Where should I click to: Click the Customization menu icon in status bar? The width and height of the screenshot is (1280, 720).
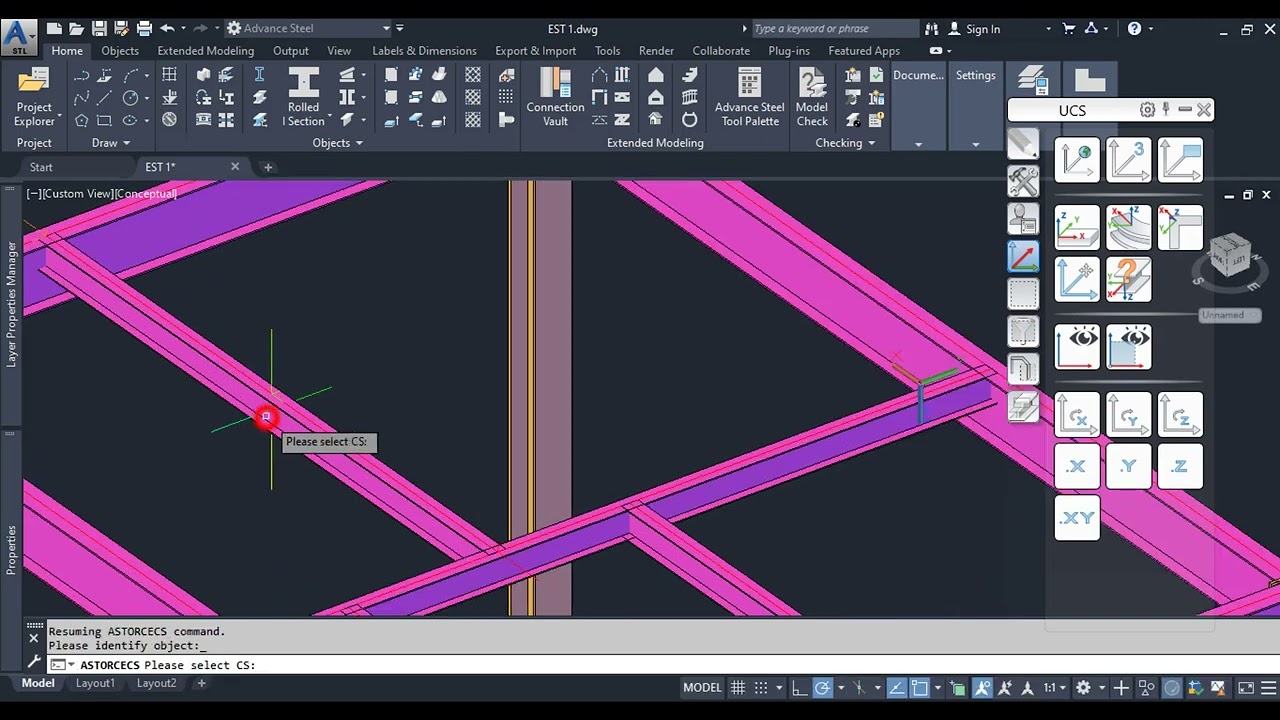pyautogui.click(x=1269, y=688)
